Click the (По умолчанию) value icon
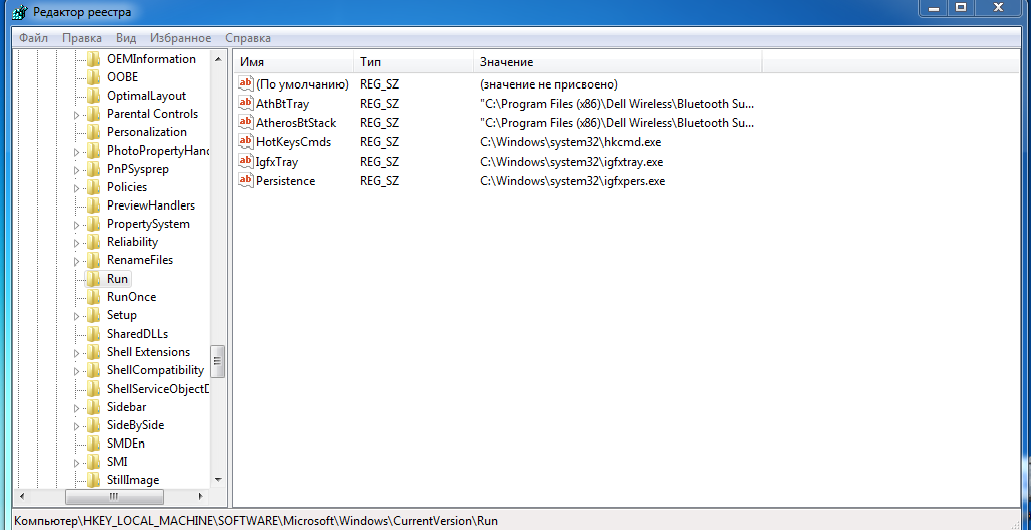1031x530 pixels. click(245, 84)
